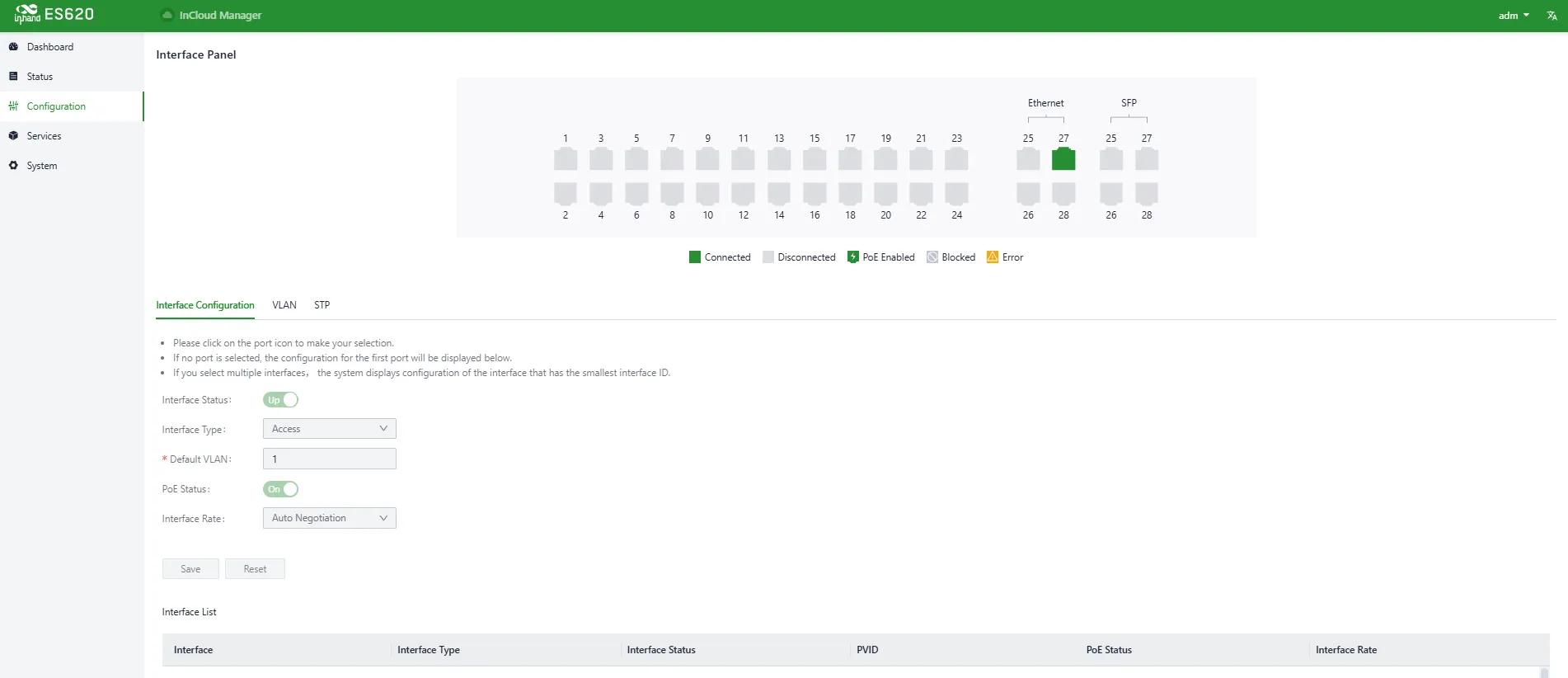Select port 6 icon on panel

[x=636, y=194]
